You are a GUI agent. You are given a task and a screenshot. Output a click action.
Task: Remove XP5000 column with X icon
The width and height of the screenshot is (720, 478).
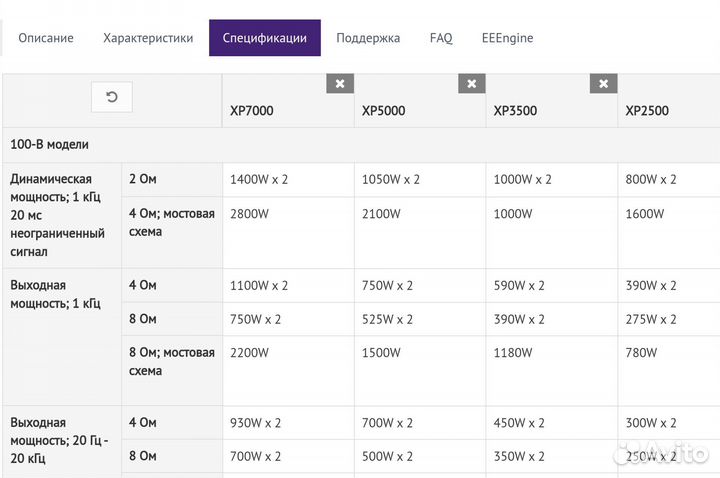pos(472,84)
